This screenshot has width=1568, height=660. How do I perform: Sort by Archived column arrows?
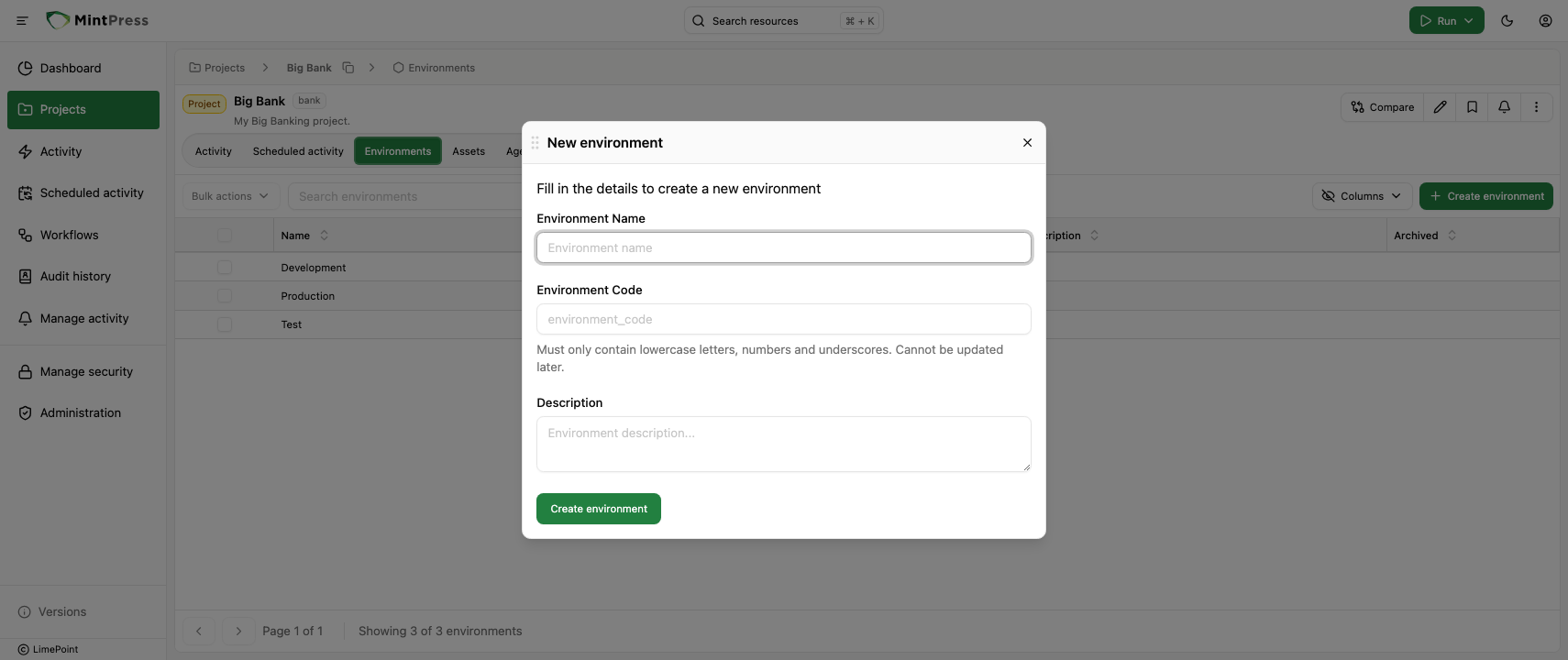click(x=1452, y=236)
